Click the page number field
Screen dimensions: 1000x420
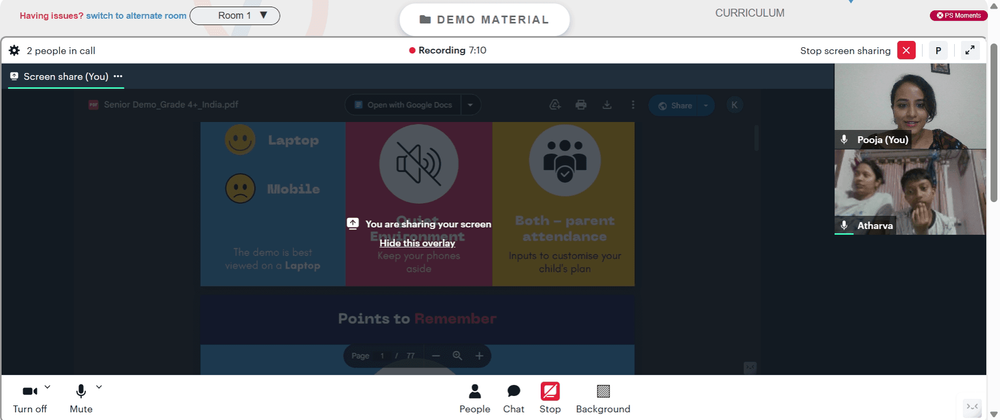[383, 356]
